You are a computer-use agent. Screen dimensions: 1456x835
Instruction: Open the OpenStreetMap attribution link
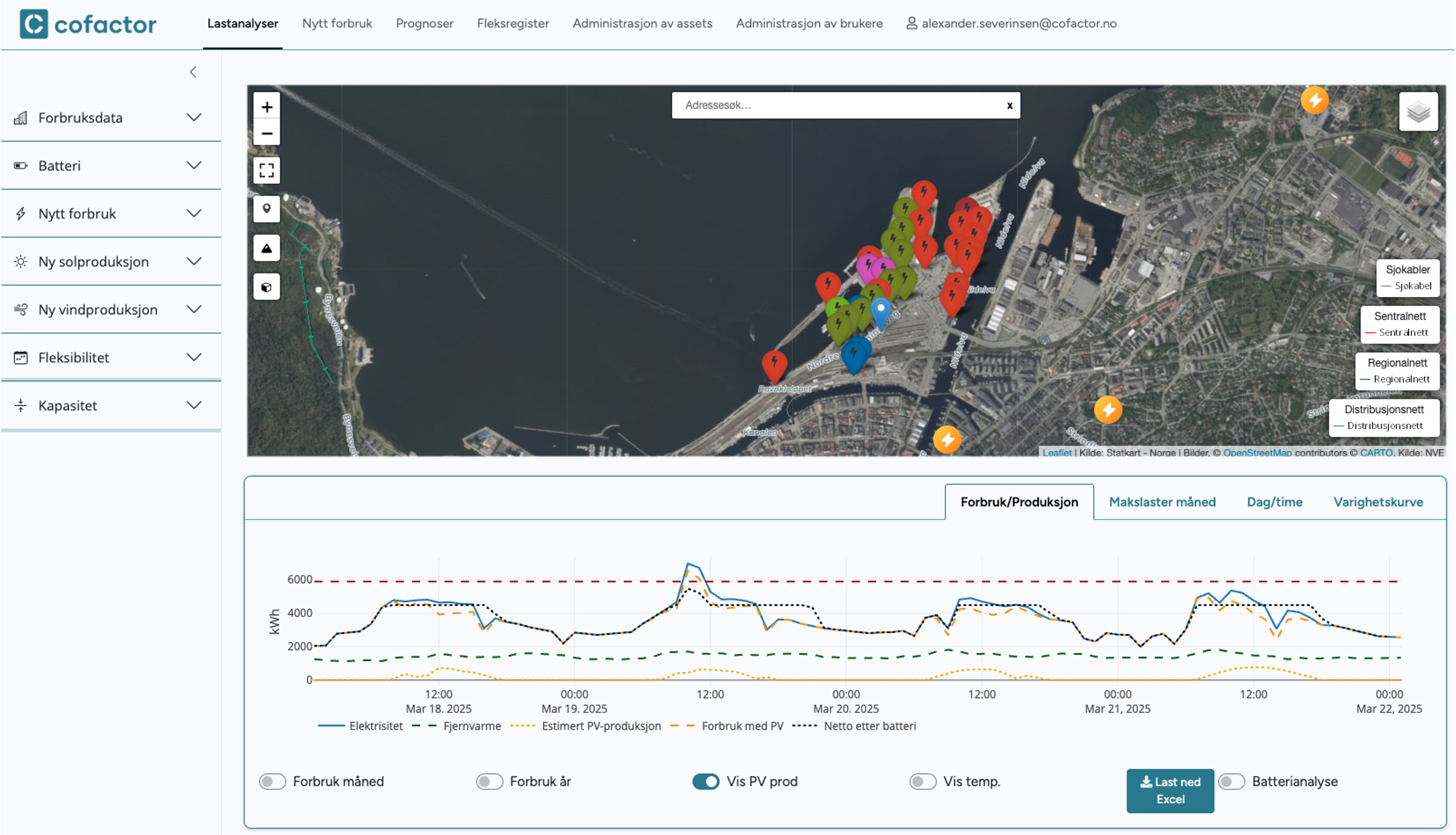[1257, 452]
